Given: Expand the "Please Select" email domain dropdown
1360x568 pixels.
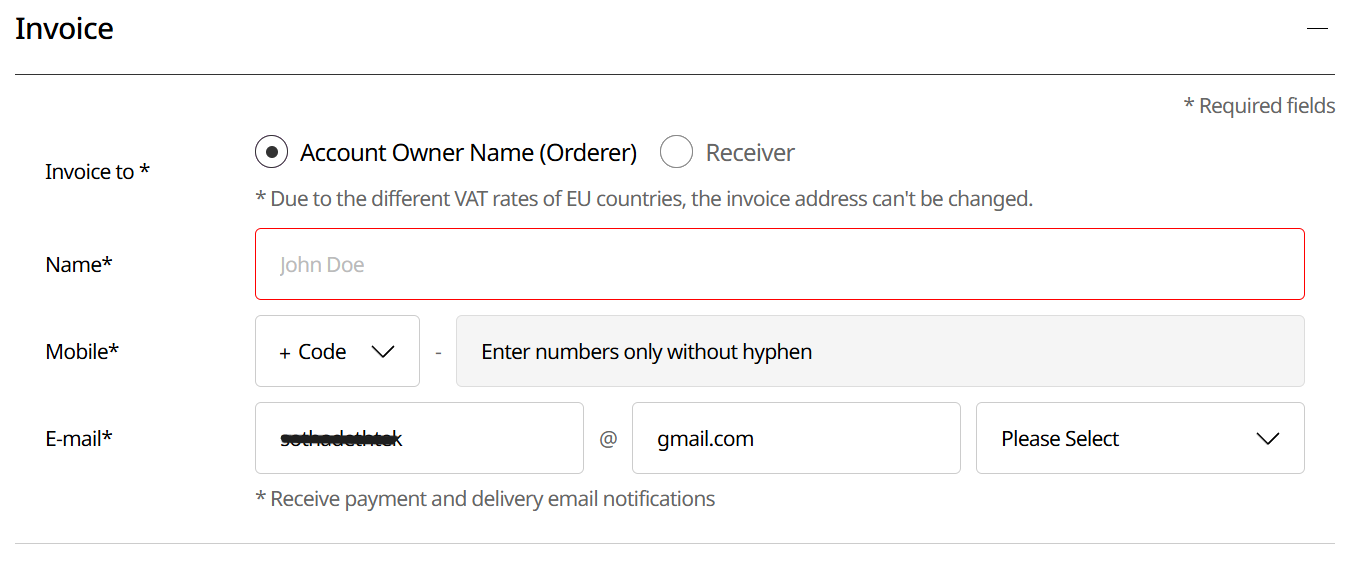Looking at the screenshot, I should click(x=1140, y=438).
